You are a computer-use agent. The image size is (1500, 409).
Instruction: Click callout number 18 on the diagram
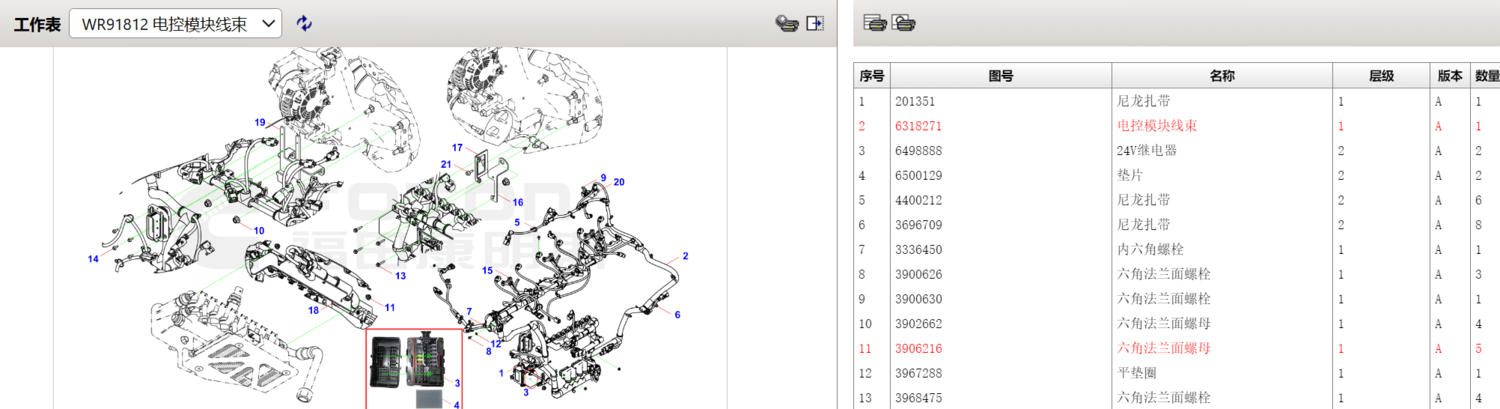(313, 311)
